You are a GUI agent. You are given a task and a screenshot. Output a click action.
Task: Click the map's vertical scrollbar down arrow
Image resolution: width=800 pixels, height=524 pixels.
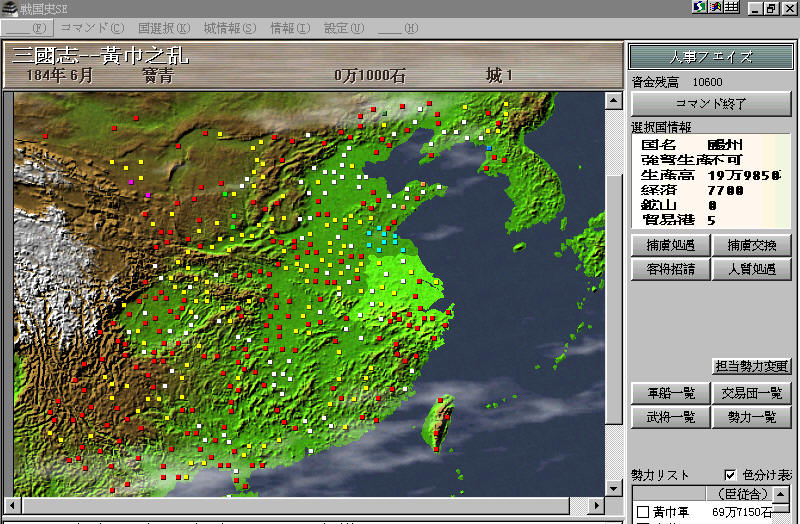click(613, 488)
